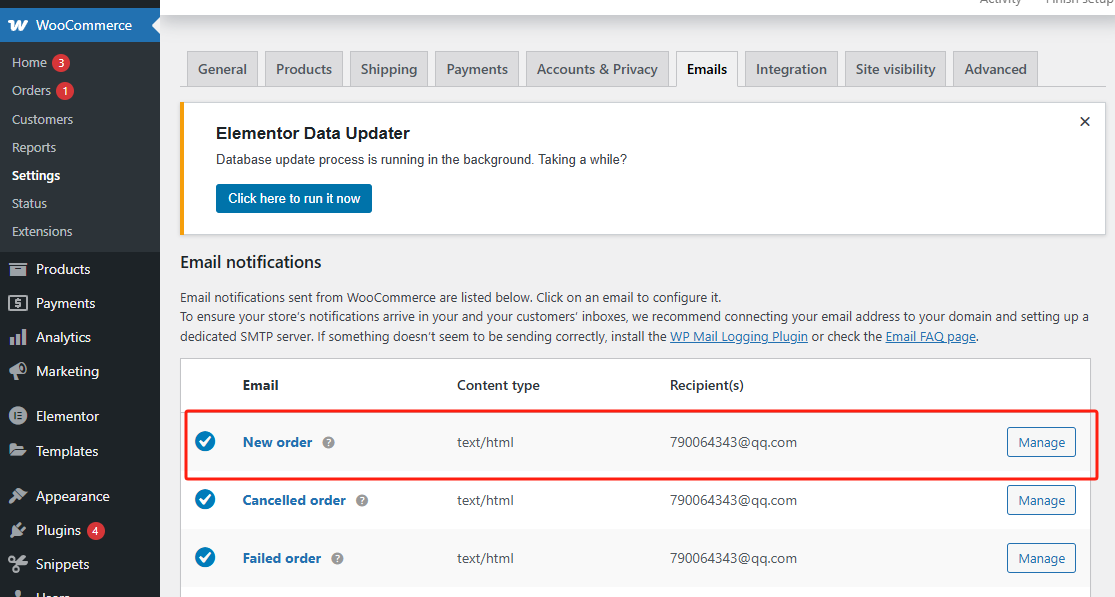Open the Cancelled order email link

294,500
